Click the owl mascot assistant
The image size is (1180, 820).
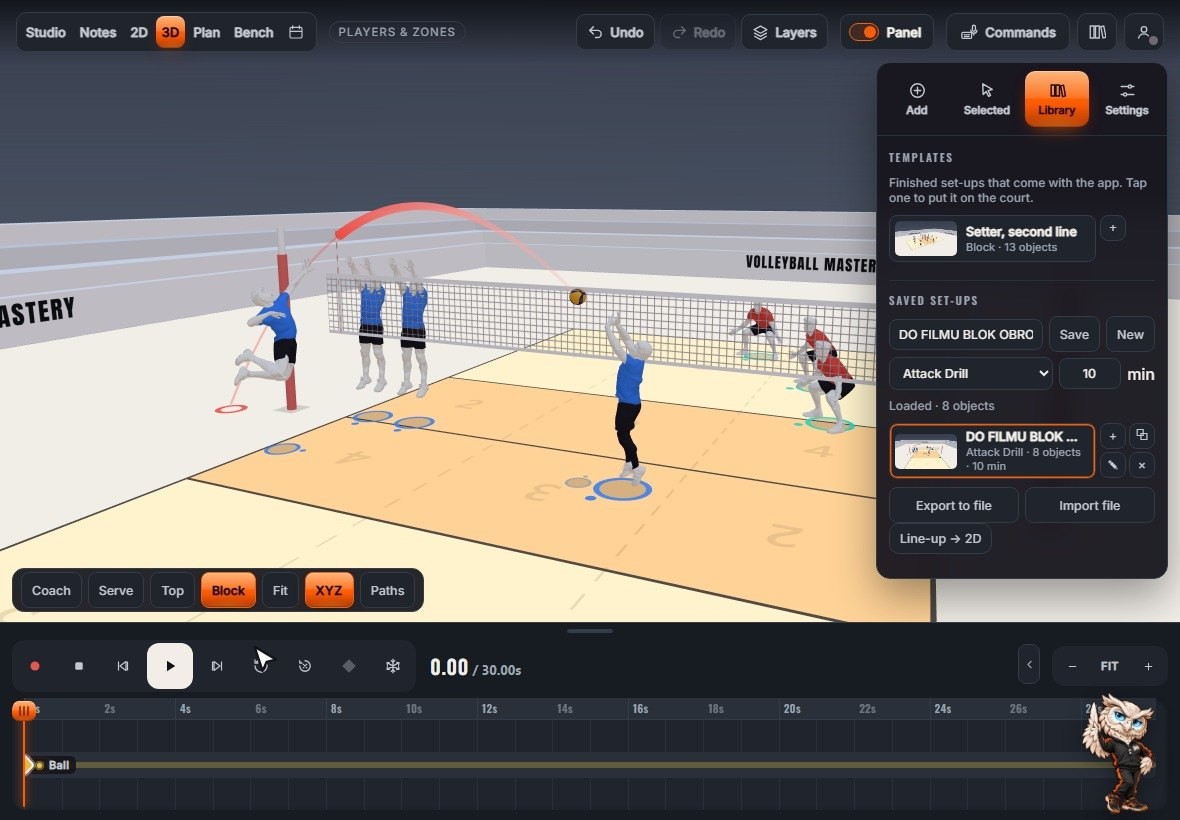[1120, 755]
